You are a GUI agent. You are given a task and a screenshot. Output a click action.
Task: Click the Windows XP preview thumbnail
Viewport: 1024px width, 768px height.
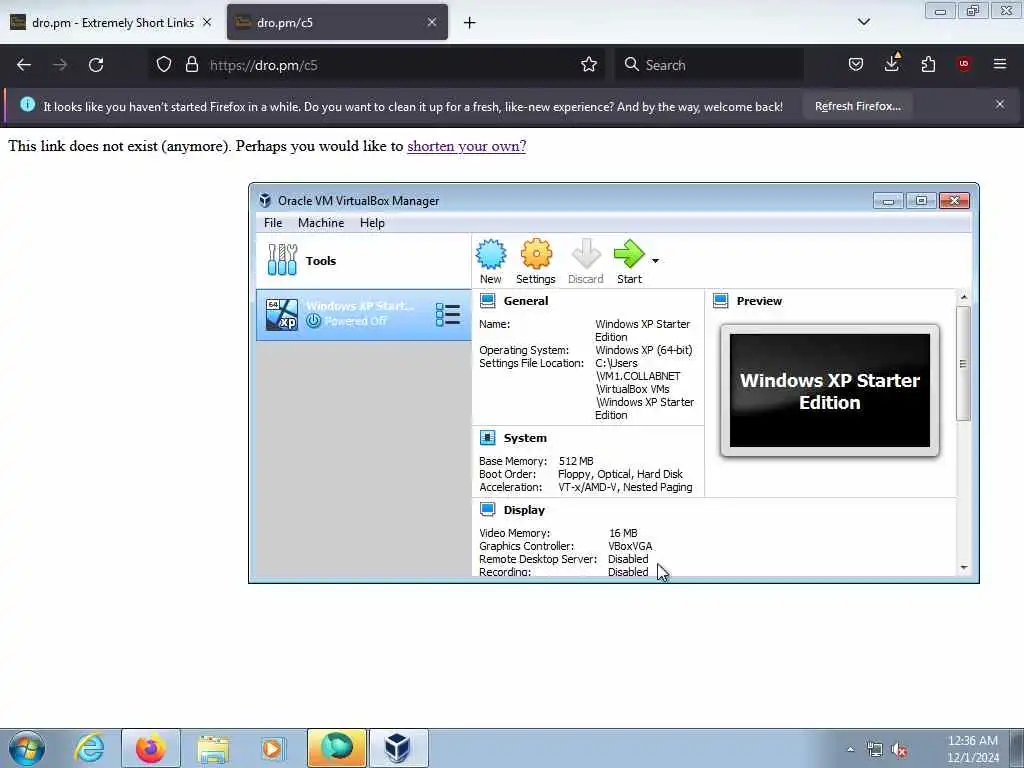tap(829, 391)
